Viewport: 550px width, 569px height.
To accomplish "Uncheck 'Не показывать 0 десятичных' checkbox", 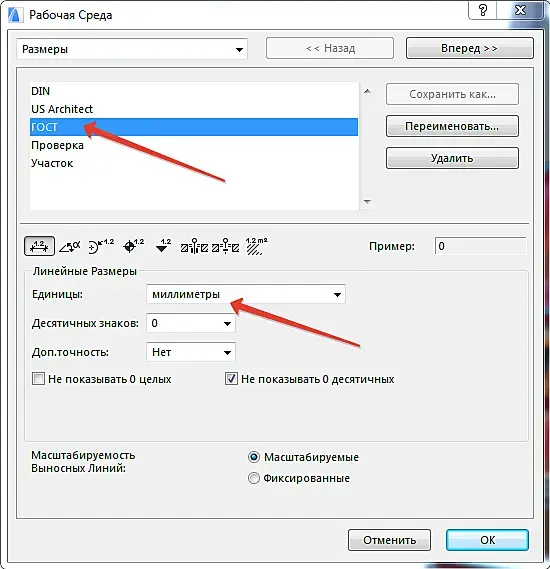I will [231, 379].
